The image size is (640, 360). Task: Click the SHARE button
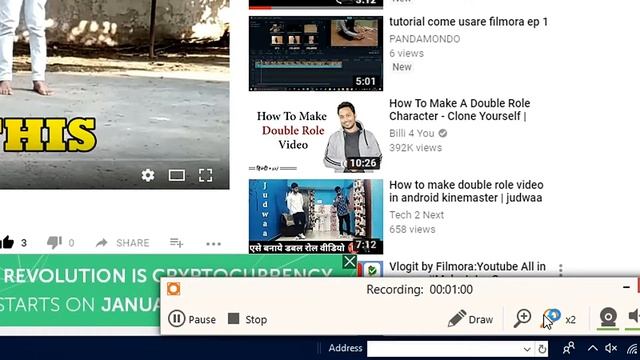click(122, 243)
